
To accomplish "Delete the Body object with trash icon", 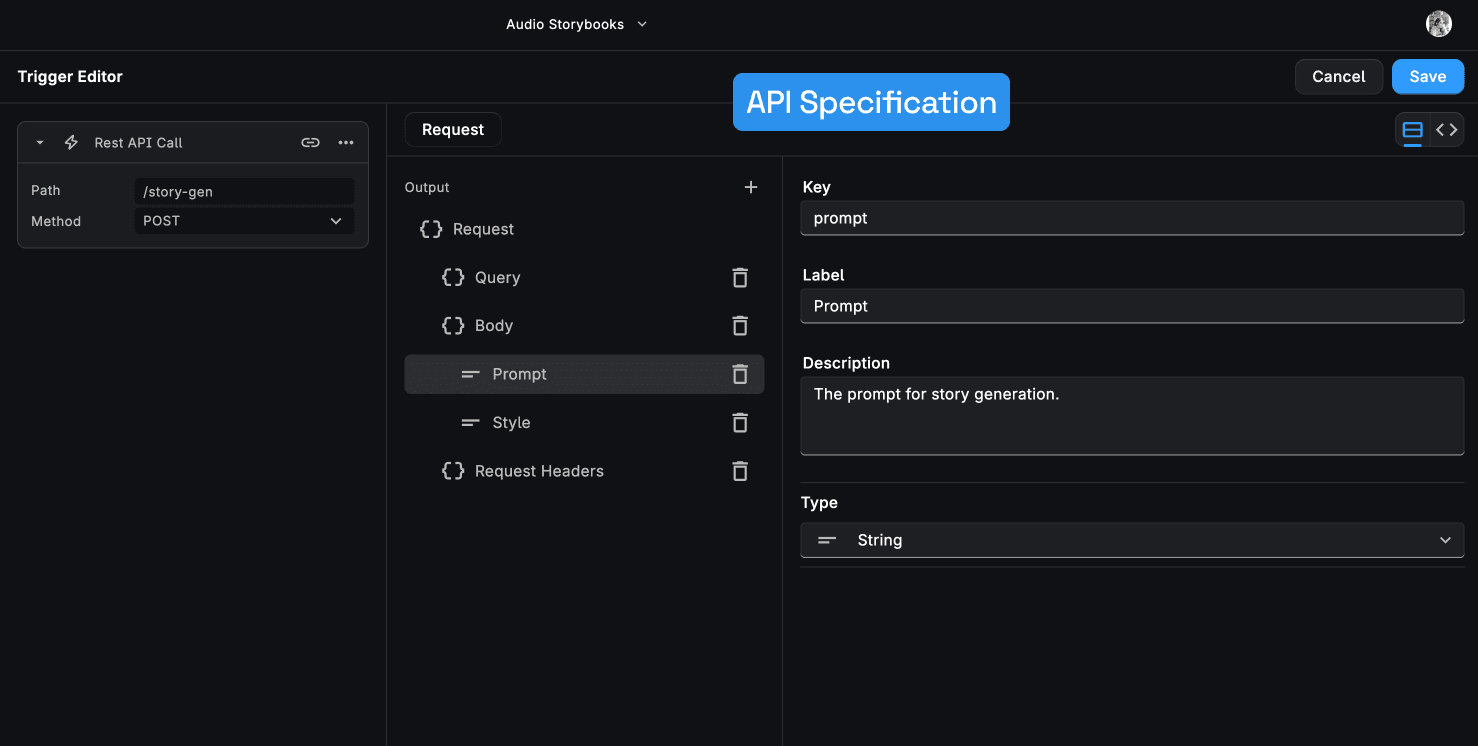I will (740, 326).
